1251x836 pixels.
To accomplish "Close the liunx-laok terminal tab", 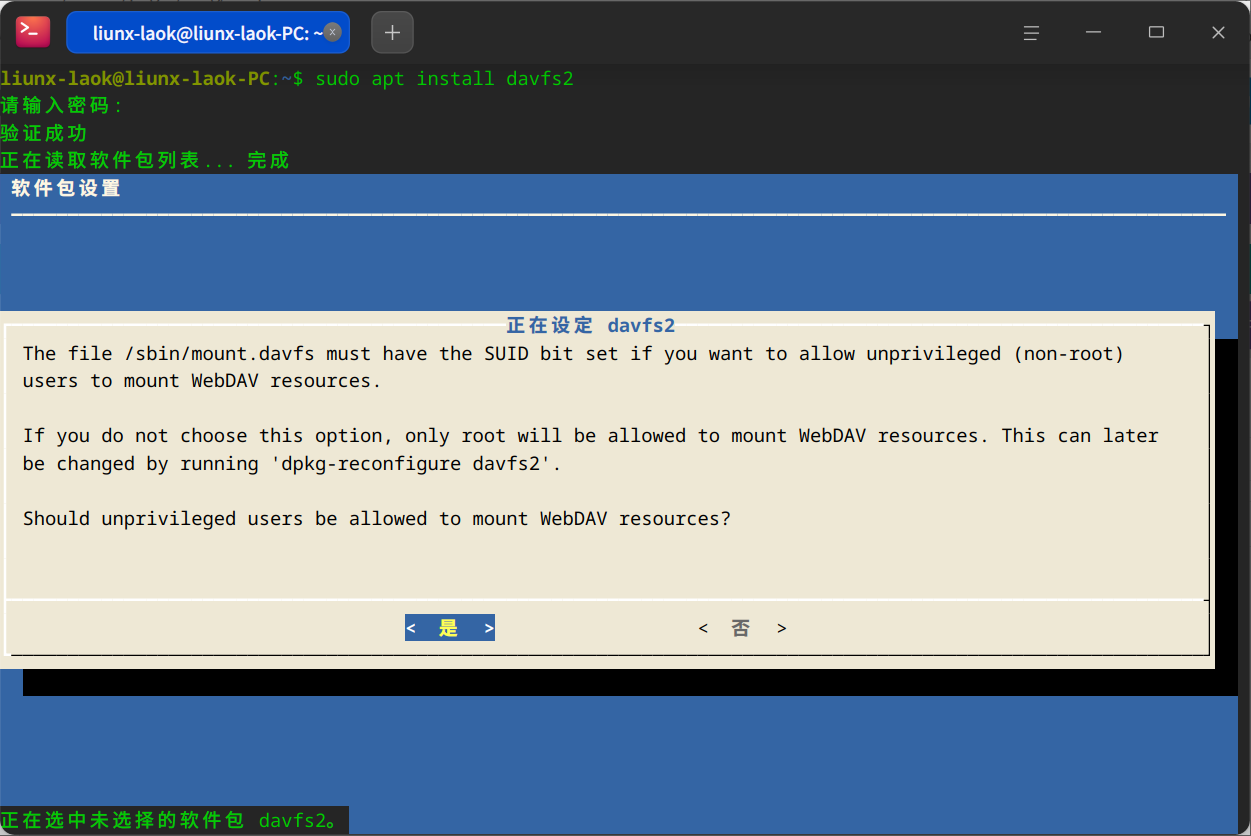I will (333, 32).
